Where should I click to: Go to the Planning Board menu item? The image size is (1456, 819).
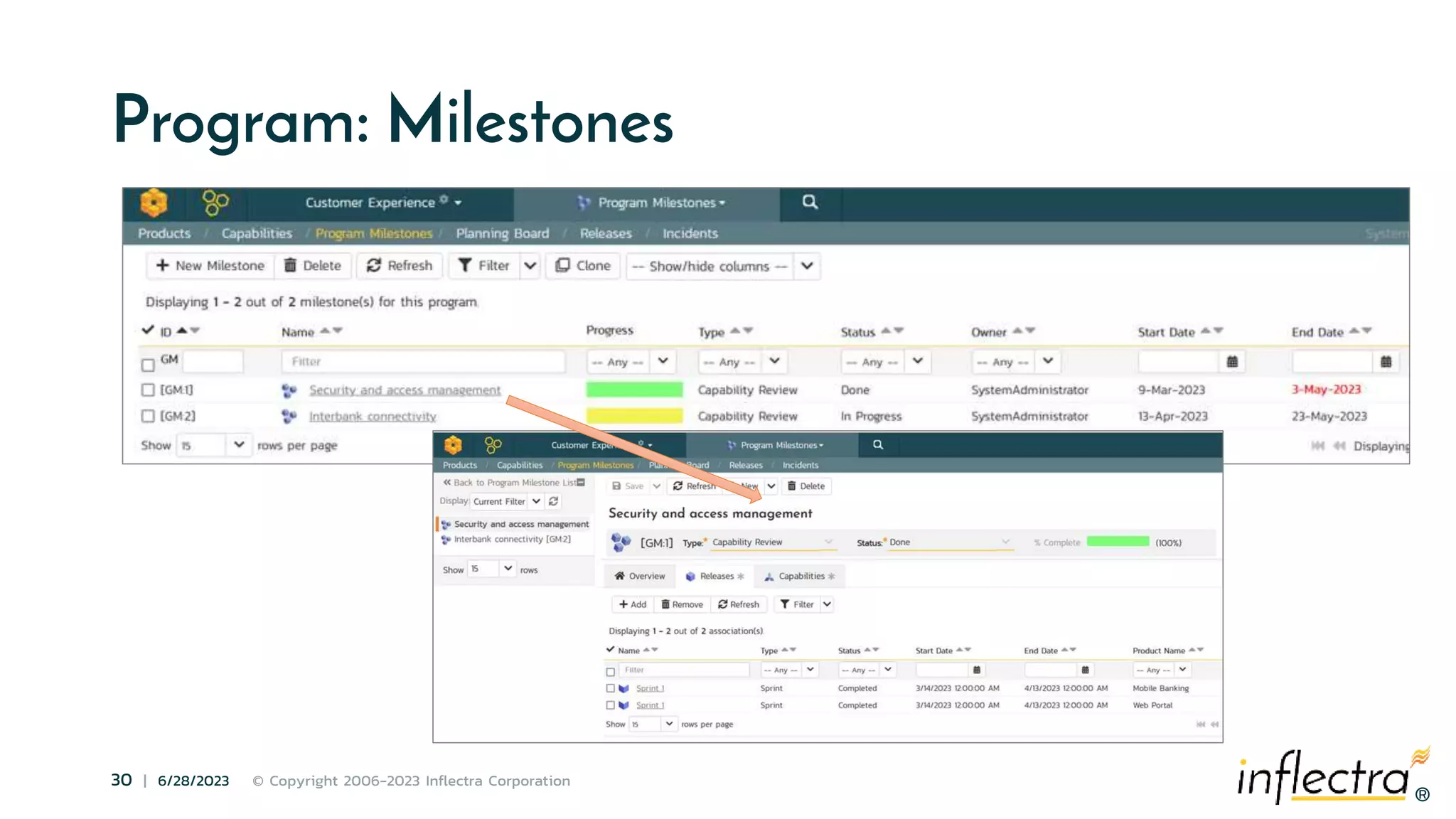coord(502,234)
